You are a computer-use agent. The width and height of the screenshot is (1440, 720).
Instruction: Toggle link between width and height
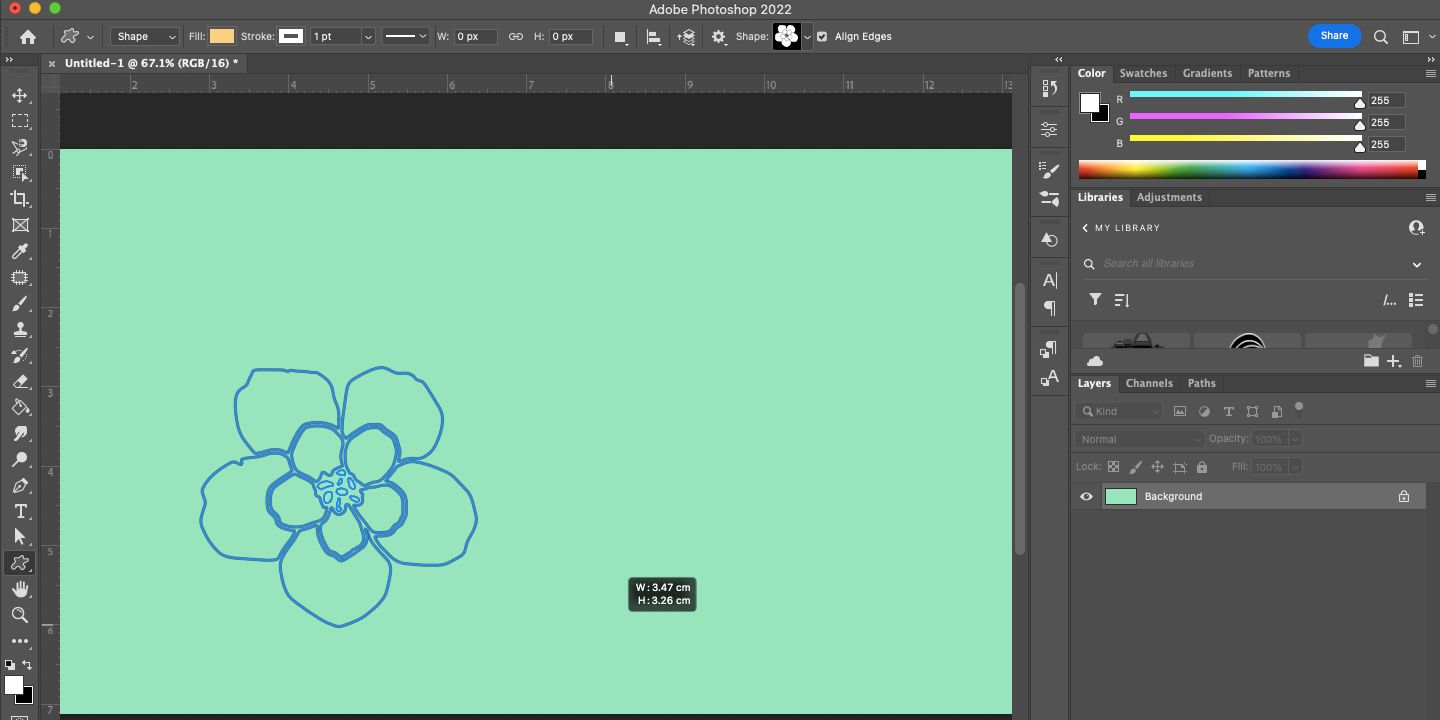click(516, 37)
